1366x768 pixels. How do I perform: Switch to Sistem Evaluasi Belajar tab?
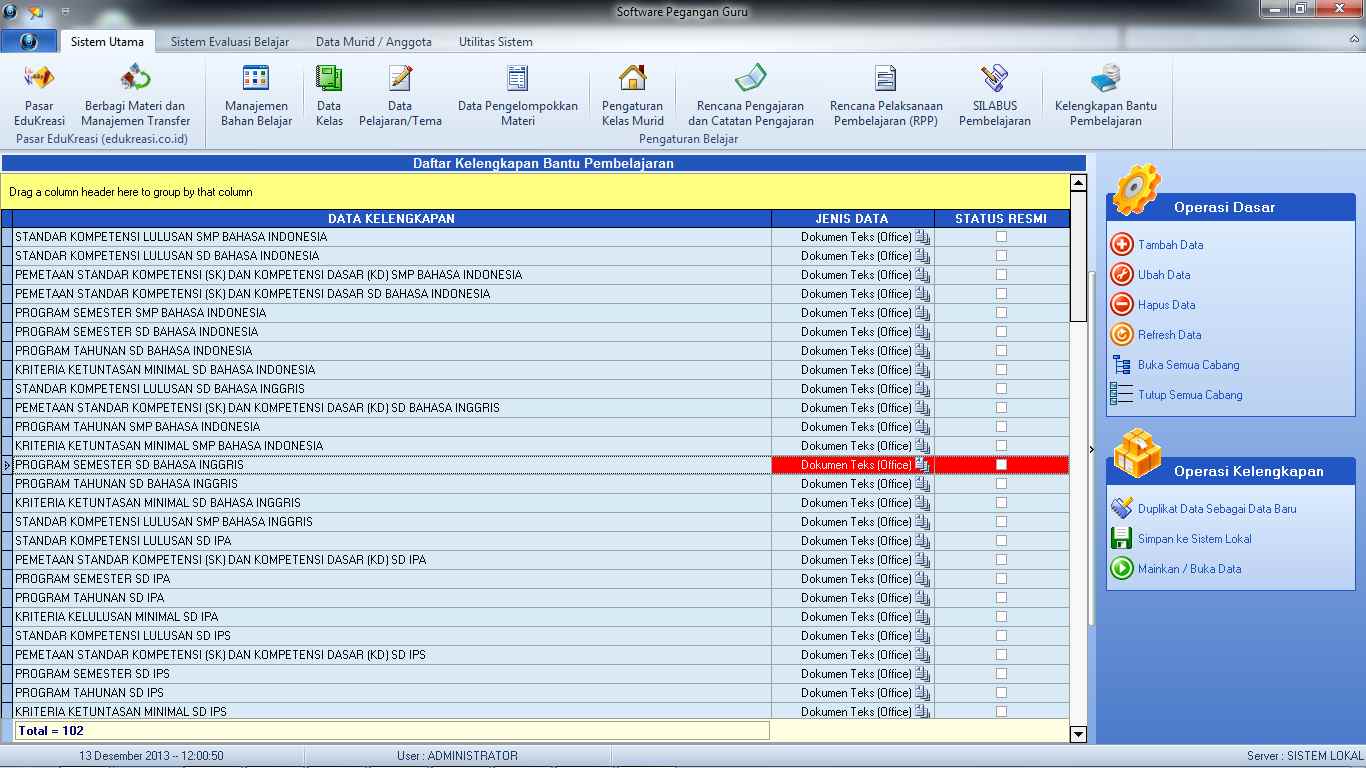pyautogui.click(x=230, y=42)
